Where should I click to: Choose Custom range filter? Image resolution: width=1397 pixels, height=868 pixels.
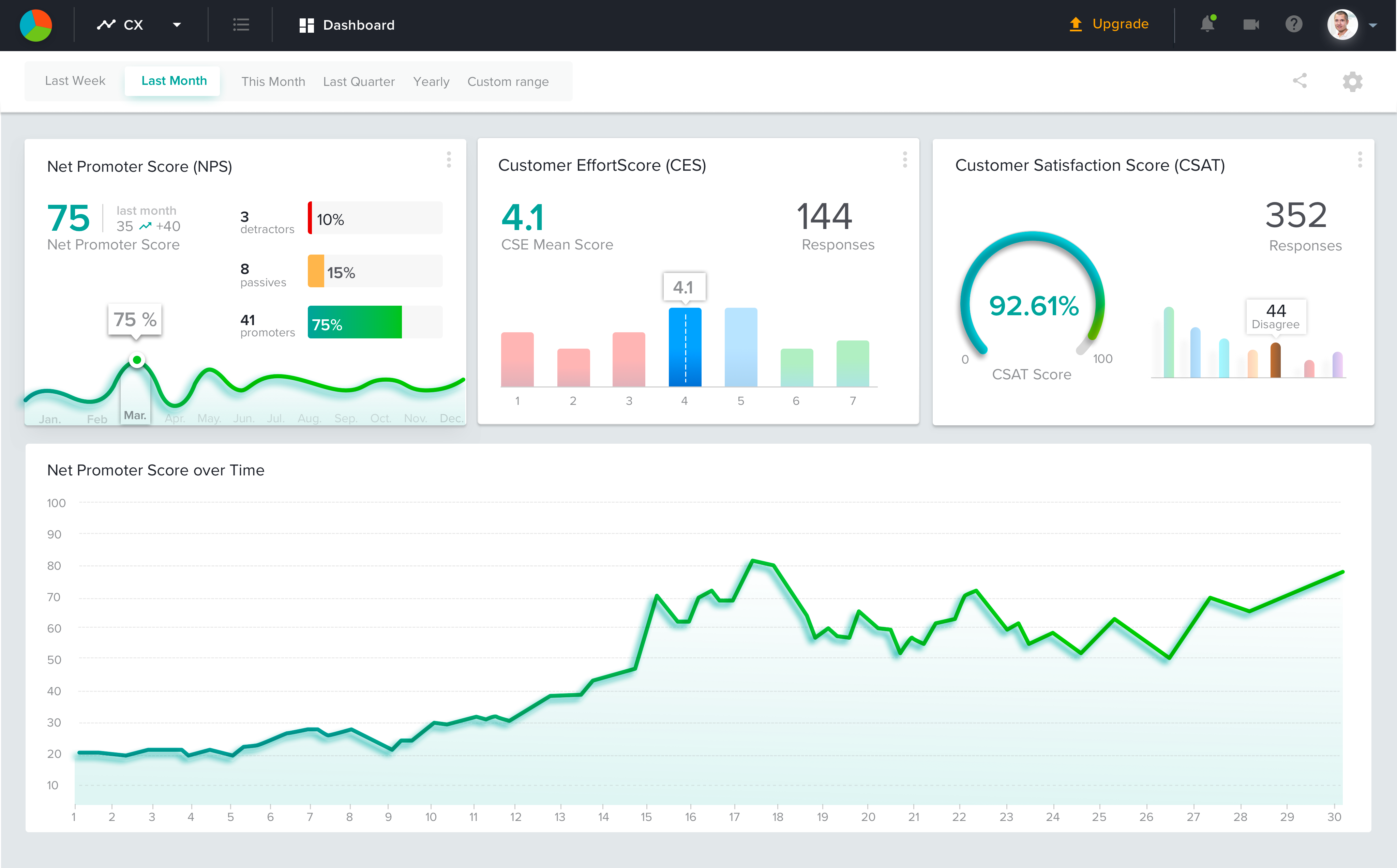(x=508, y=81)
